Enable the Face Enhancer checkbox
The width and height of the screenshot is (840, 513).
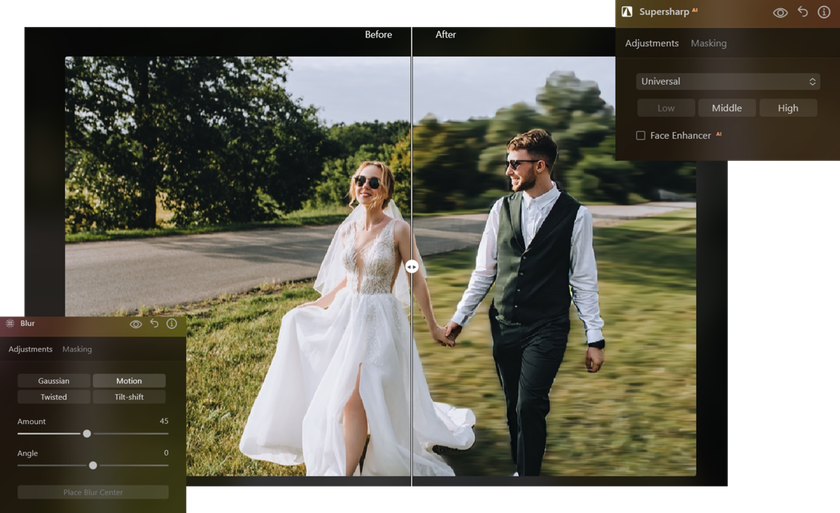(x=640, y=135)
